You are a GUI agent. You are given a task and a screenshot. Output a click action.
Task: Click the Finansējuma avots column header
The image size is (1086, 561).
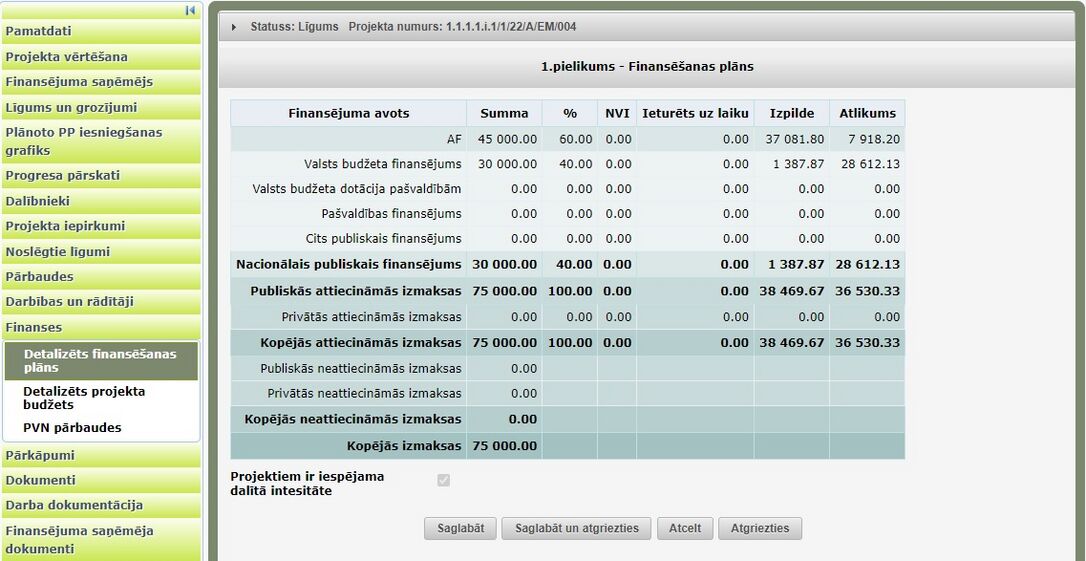click(x=348, y=114)
